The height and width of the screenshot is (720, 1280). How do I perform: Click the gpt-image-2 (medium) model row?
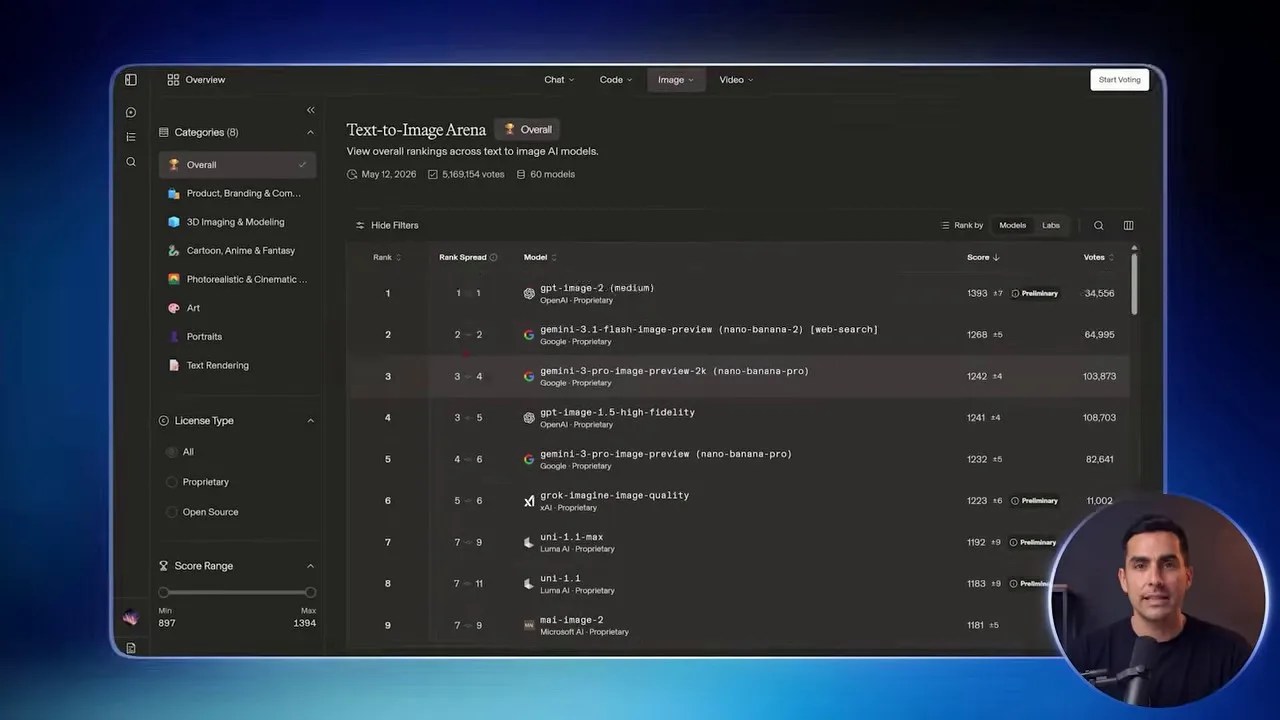coord(738,293)
